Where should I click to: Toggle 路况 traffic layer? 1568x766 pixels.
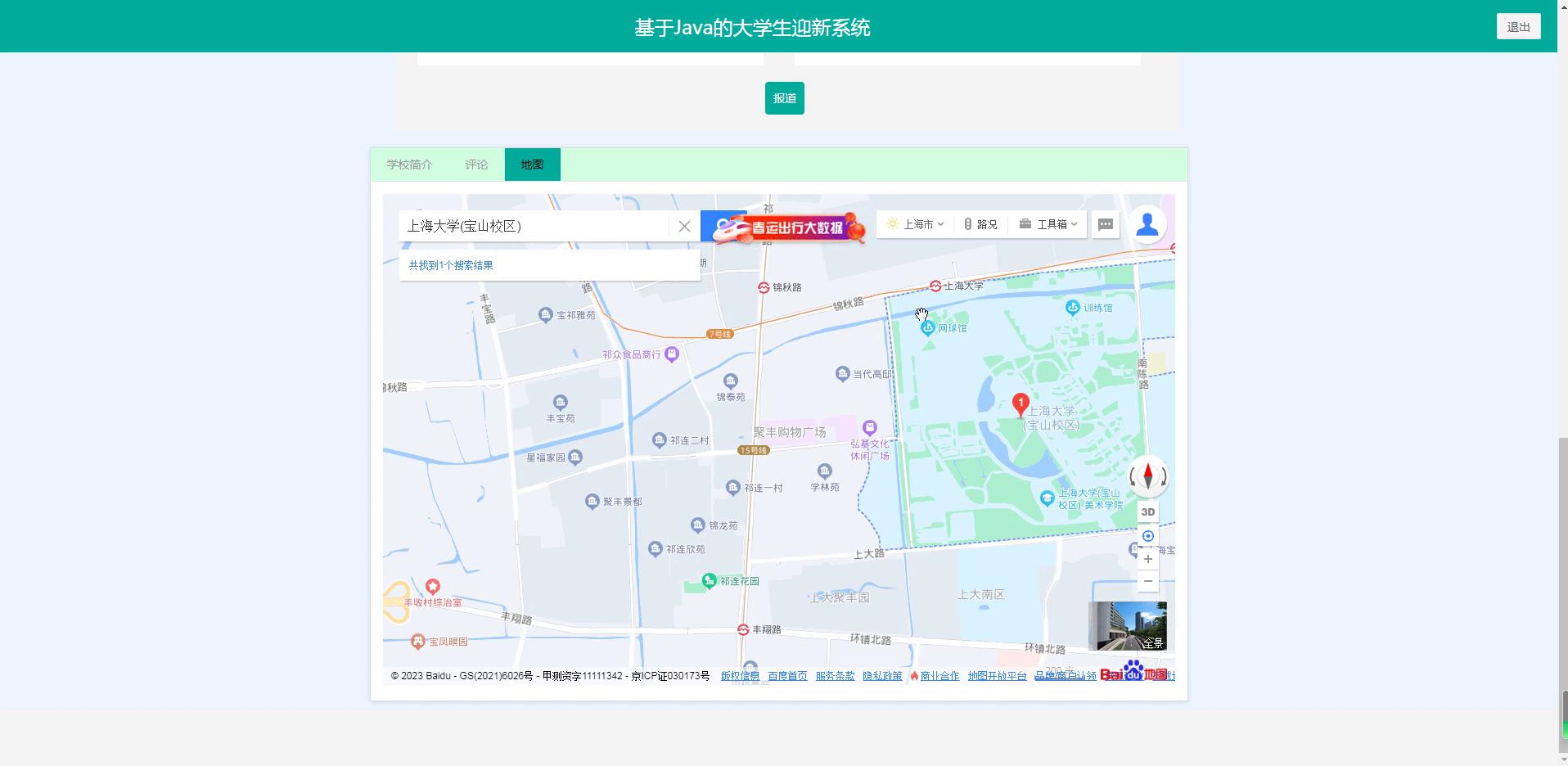pos(980,224)
